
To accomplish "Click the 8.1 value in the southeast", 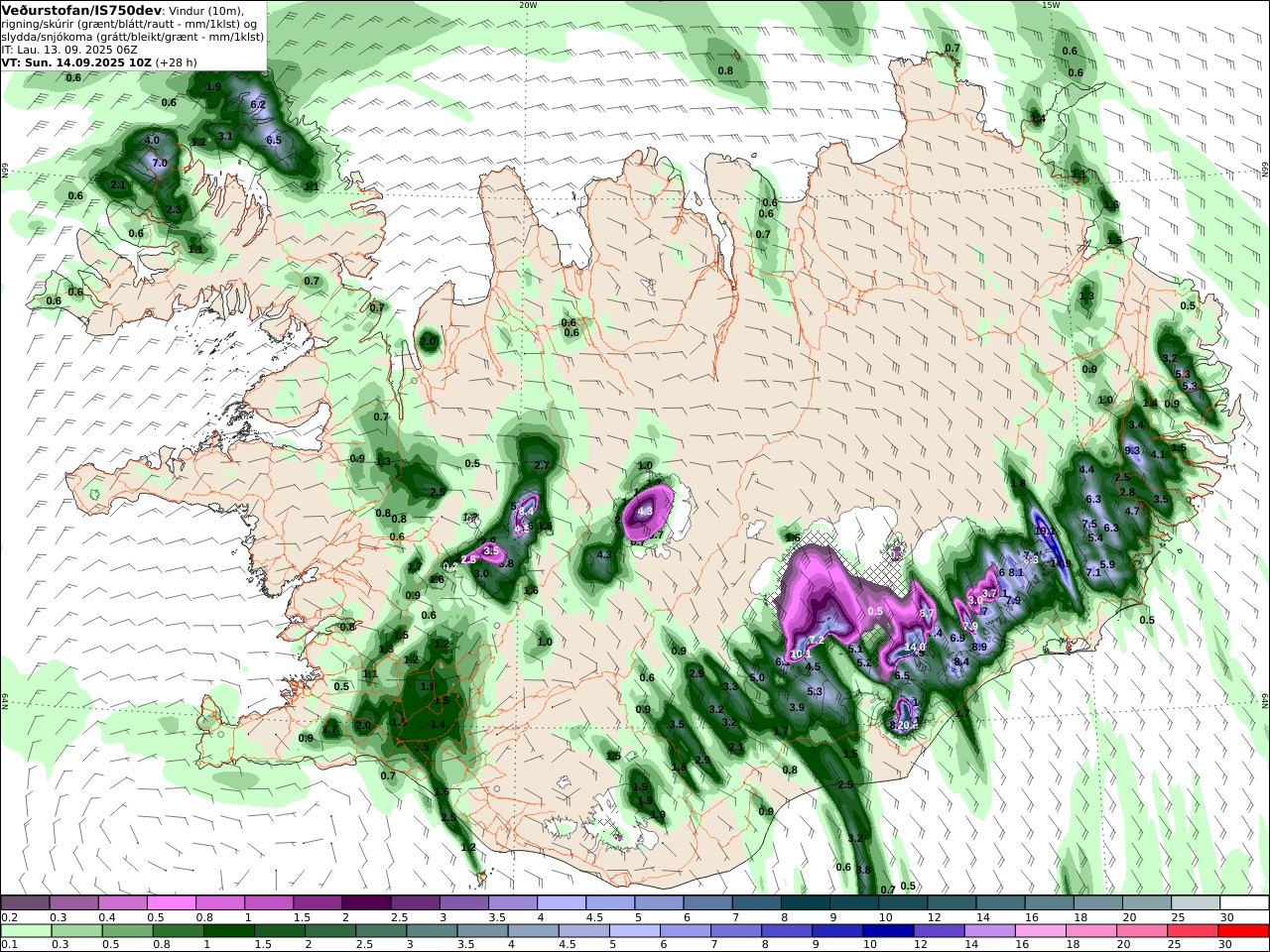I will point(1016,572).
